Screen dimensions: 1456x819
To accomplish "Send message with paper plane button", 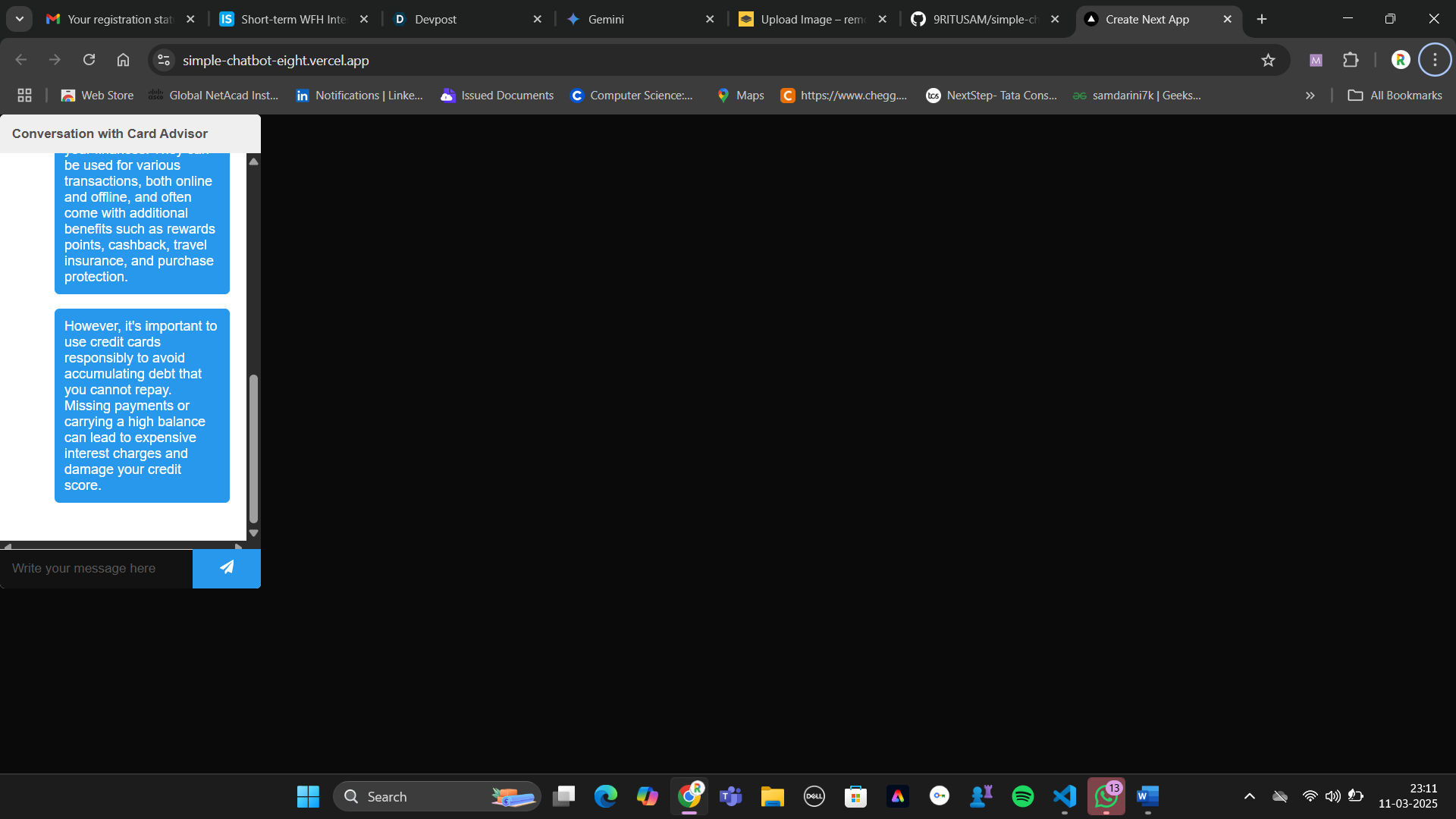I will tap(226, 568).
